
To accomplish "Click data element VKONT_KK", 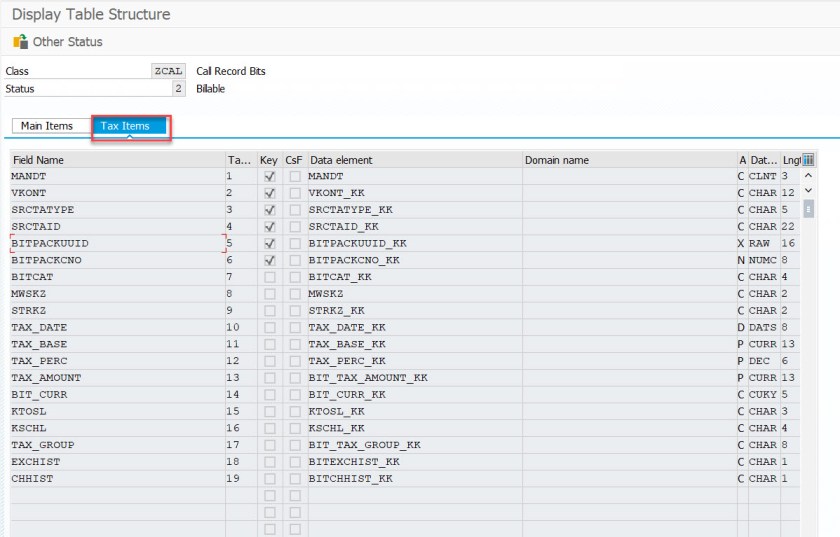I will tap(415, 193).
